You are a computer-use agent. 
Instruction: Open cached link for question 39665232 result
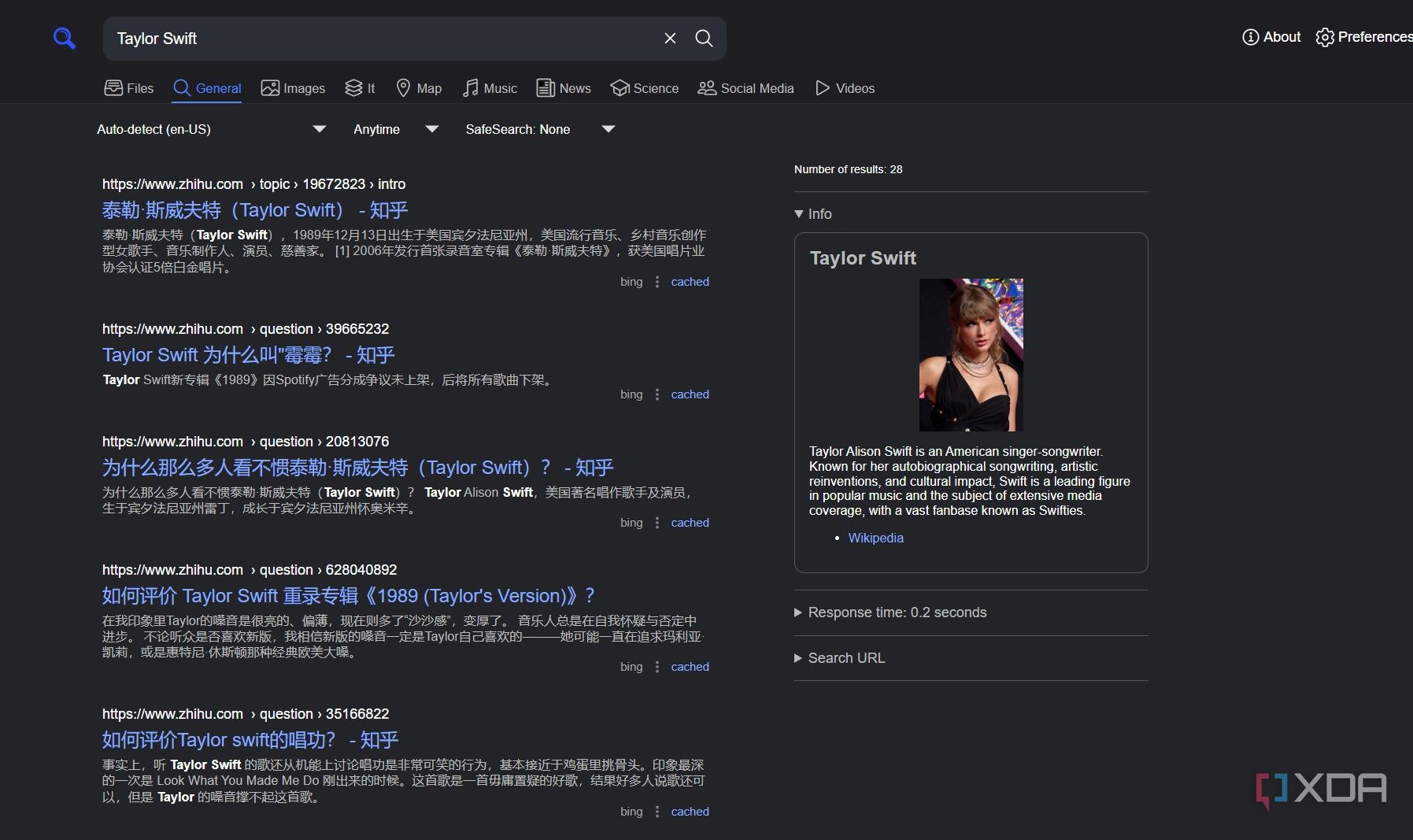click(x=690, y=394)
